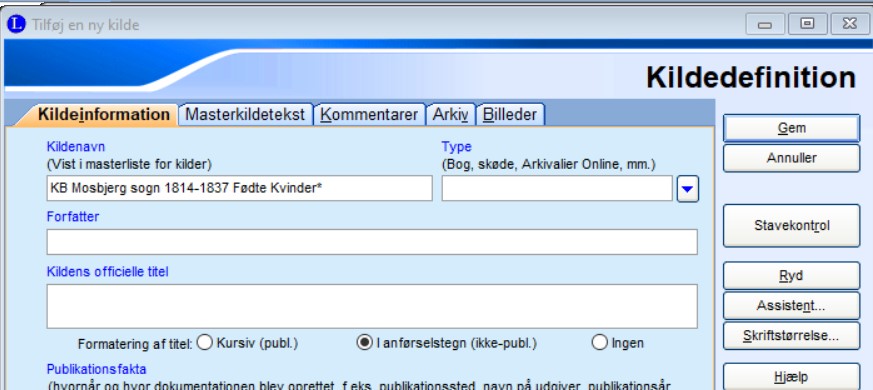Screen dimensions: 873x390
Task: Open the Kommentarer tab
Action: click(x=369, y=115)
